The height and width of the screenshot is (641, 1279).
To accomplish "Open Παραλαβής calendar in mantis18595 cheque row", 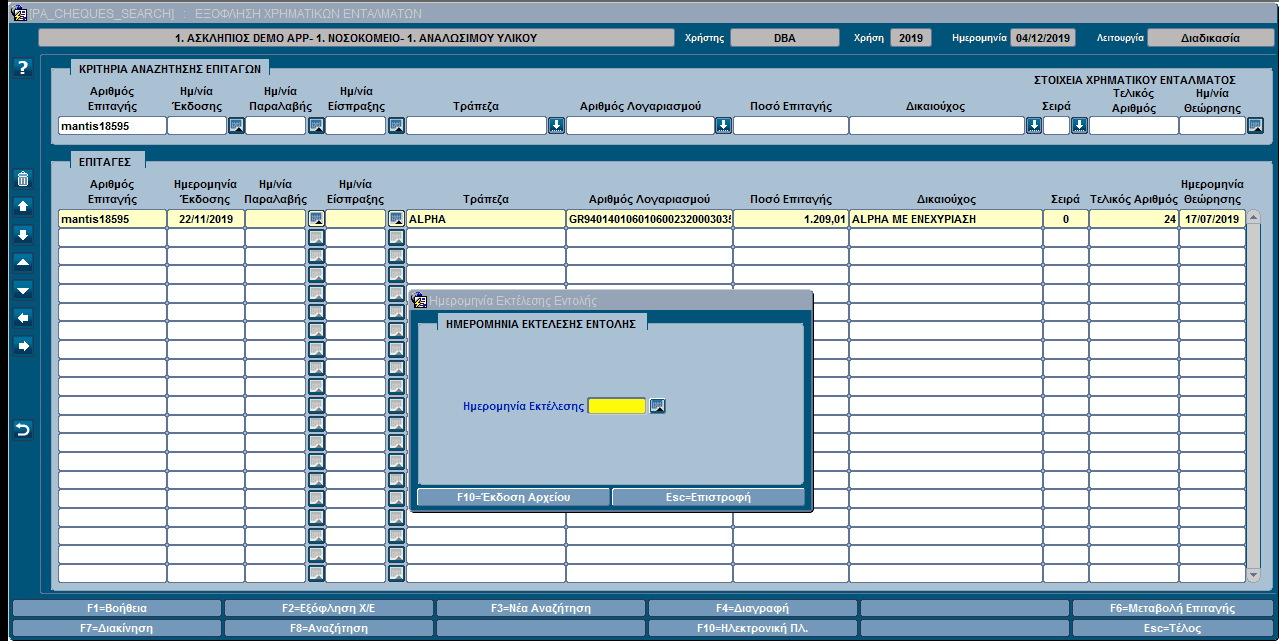I will pos(316,219).
